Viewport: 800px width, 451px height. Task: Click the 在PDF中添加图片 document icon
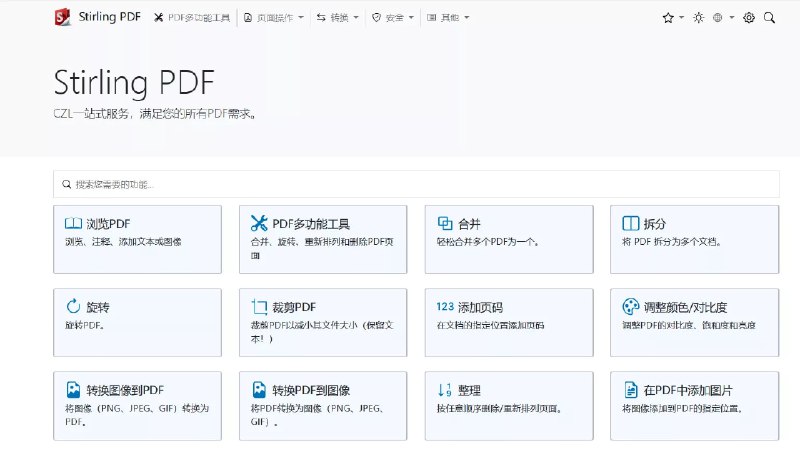[x=631, y=390]
